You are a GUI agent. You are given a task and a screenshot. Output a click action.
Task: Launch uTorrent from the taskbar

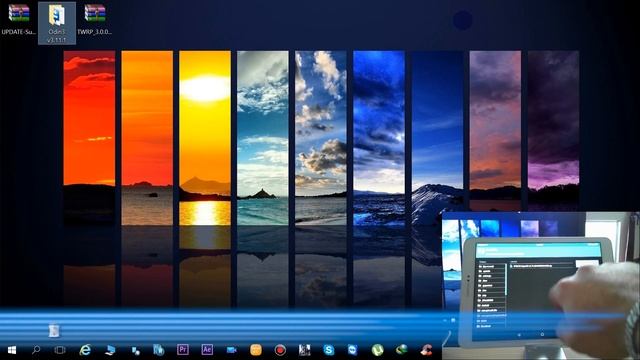[x=378, y=350]
